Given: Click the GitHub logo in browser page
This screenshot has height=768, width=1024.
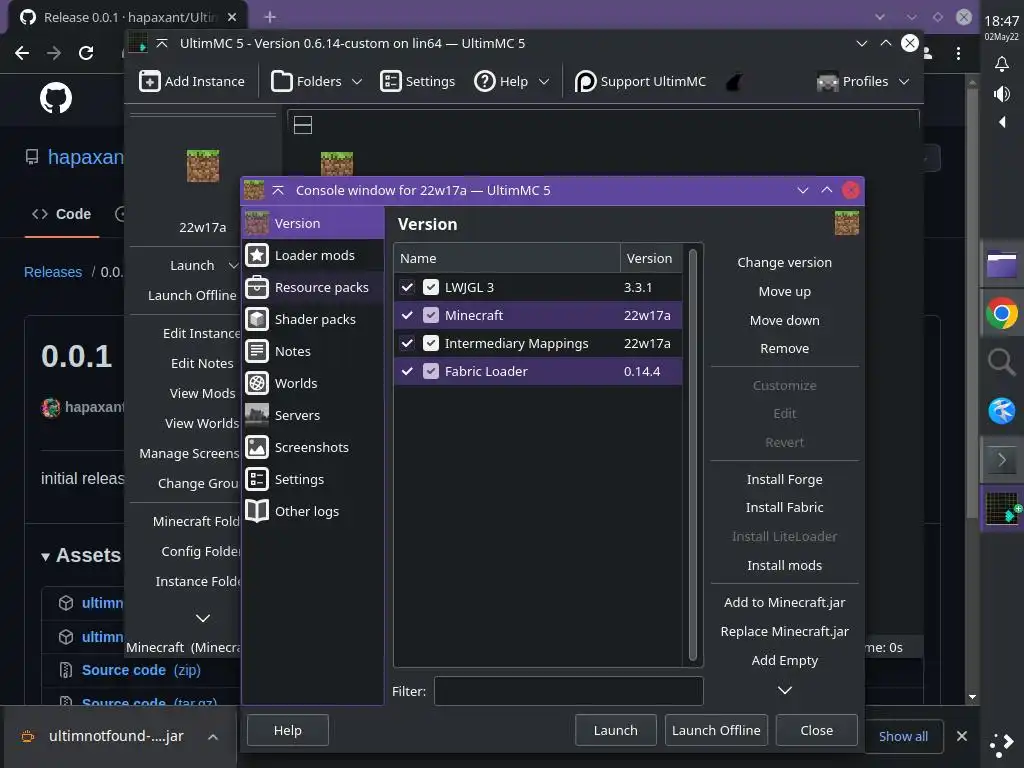Looking at the screenshot, I should point(56,99).
